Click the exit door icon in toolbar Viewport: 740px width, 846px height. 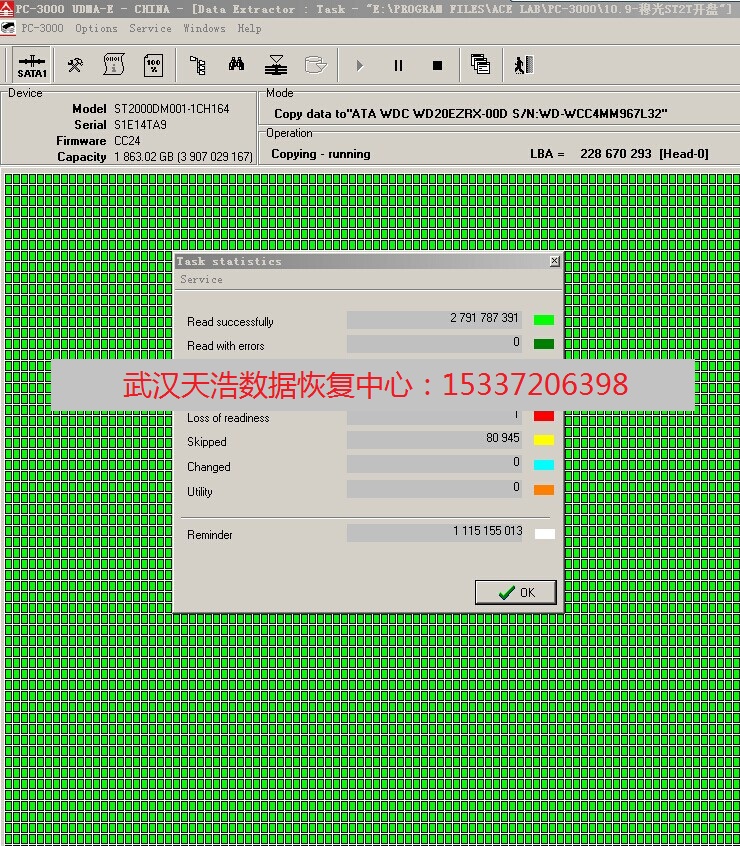click(x=523, y=66)
